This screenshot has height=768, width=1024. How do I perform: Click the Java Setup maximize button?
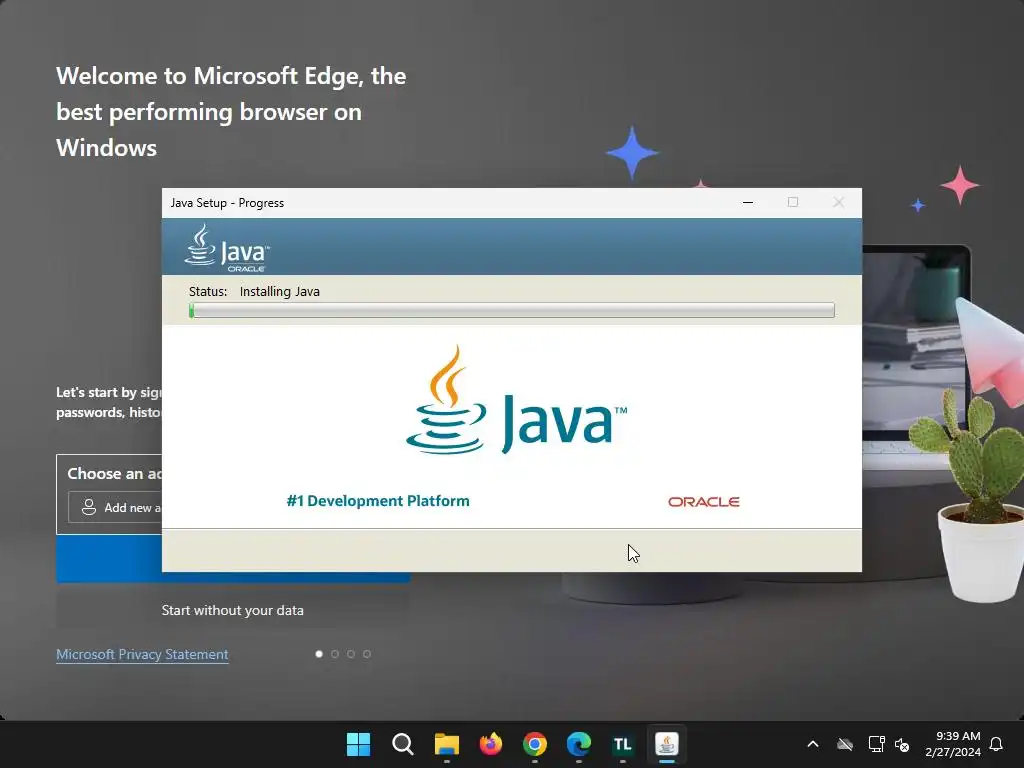[x=793, y=202]
